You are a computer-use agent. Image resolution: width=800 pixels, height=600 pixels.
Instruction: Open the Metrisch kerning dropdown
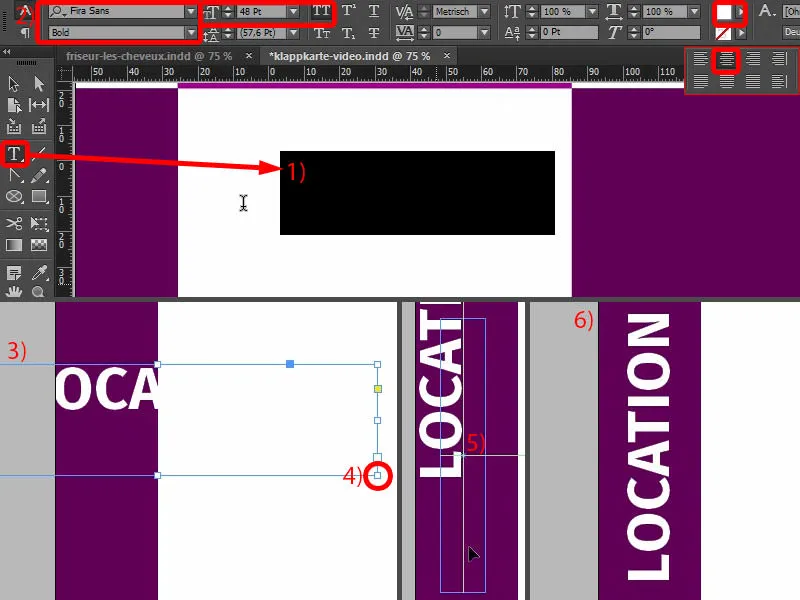tap(484, 11)
